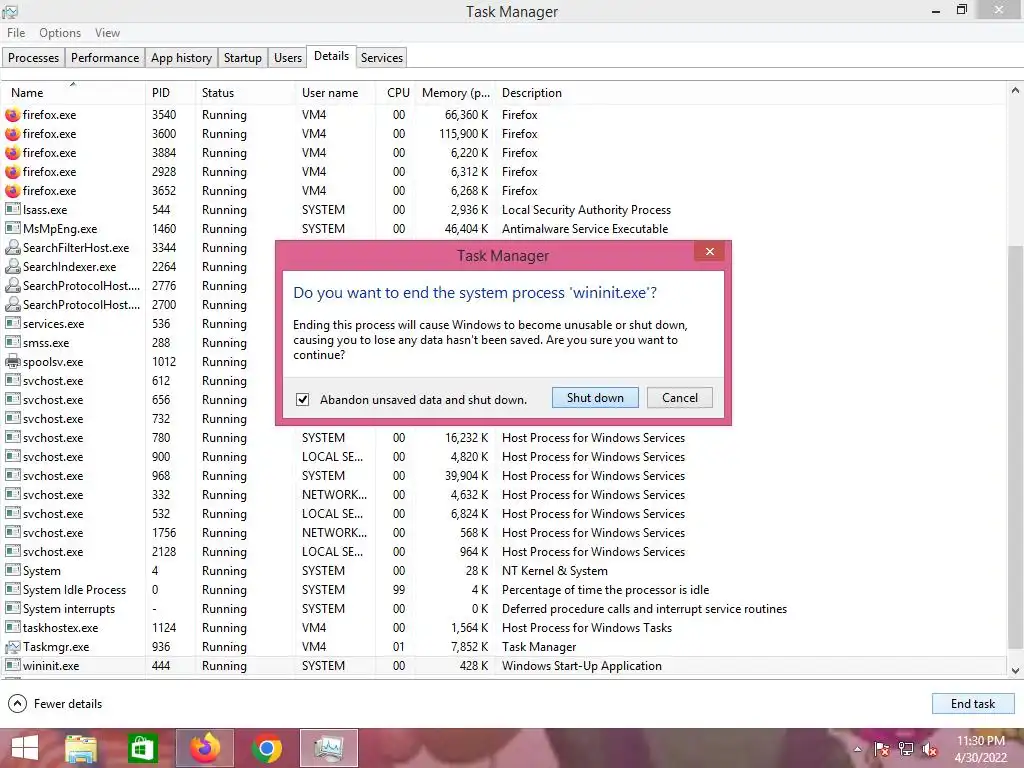The width and height of the screenshot is (1024, 768).
Task: Show hidden tray icons arrow
Action: tap(857, 749)
